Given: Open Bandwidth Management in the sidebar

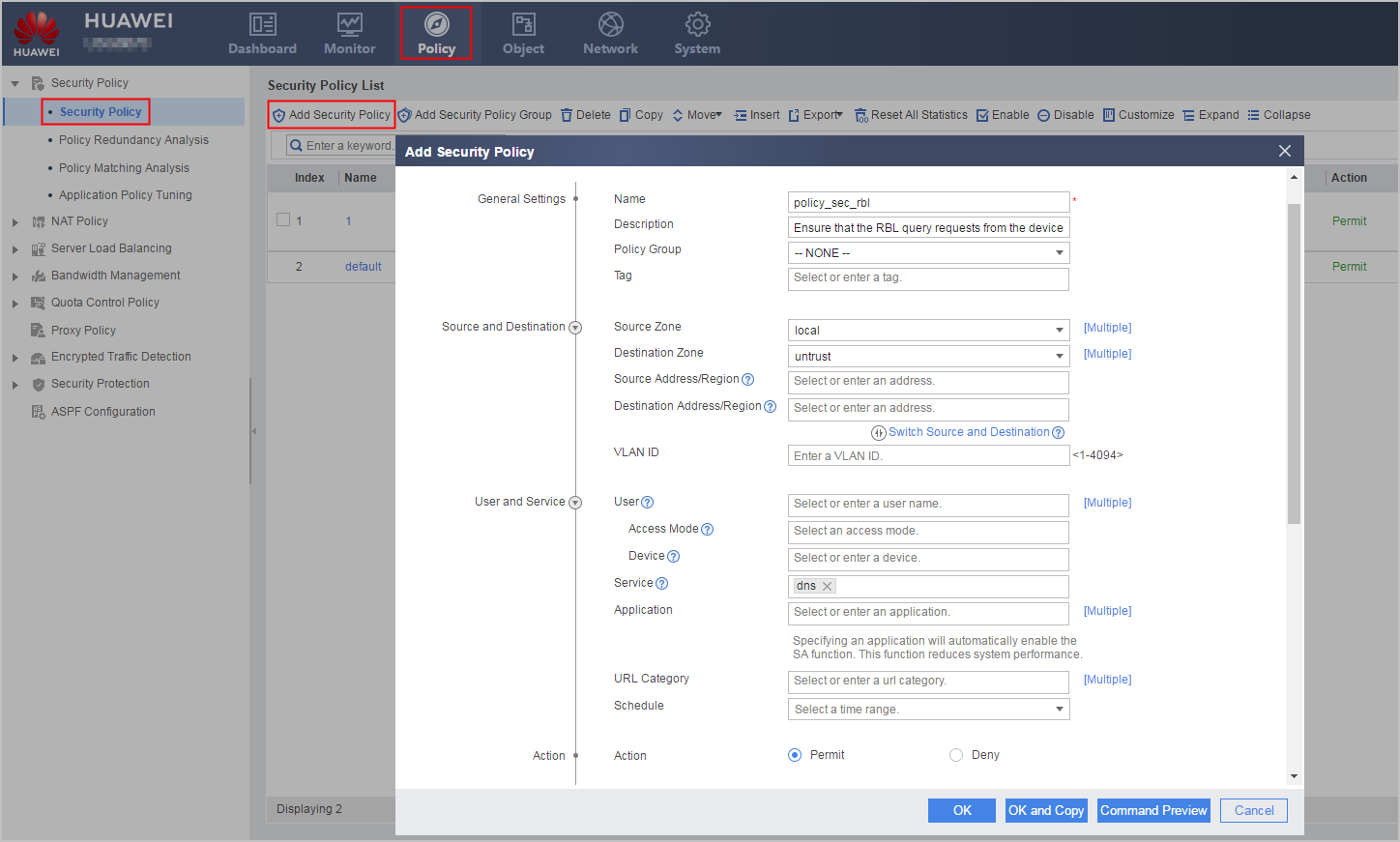Looking at the screenshot, I should pyautogui.click(x=115, y=276).
